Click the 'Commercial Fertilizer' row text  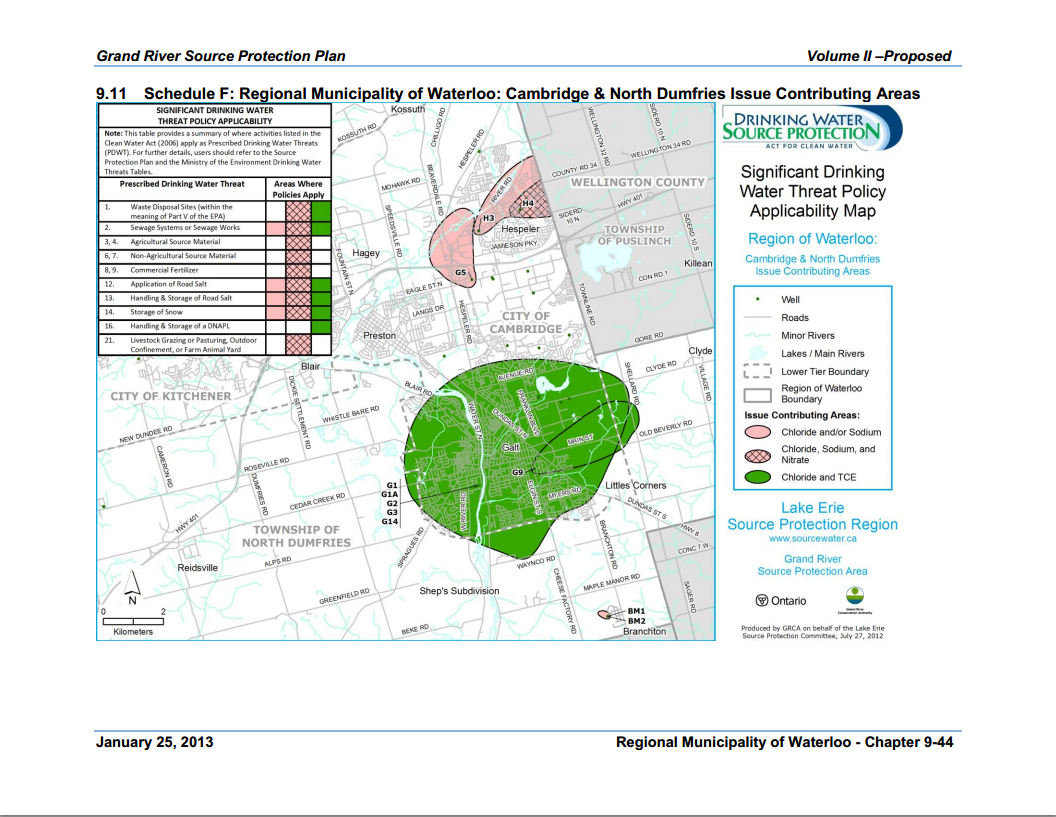tap(164, 270)
